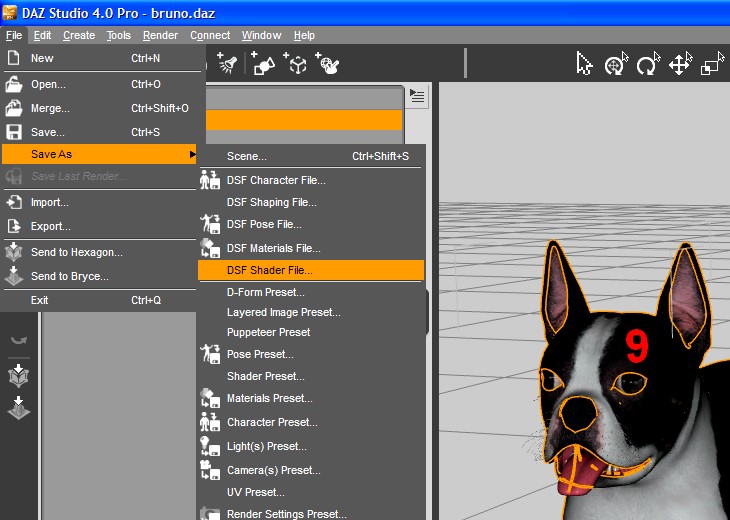Select Pose Preset...

[311, 354]
